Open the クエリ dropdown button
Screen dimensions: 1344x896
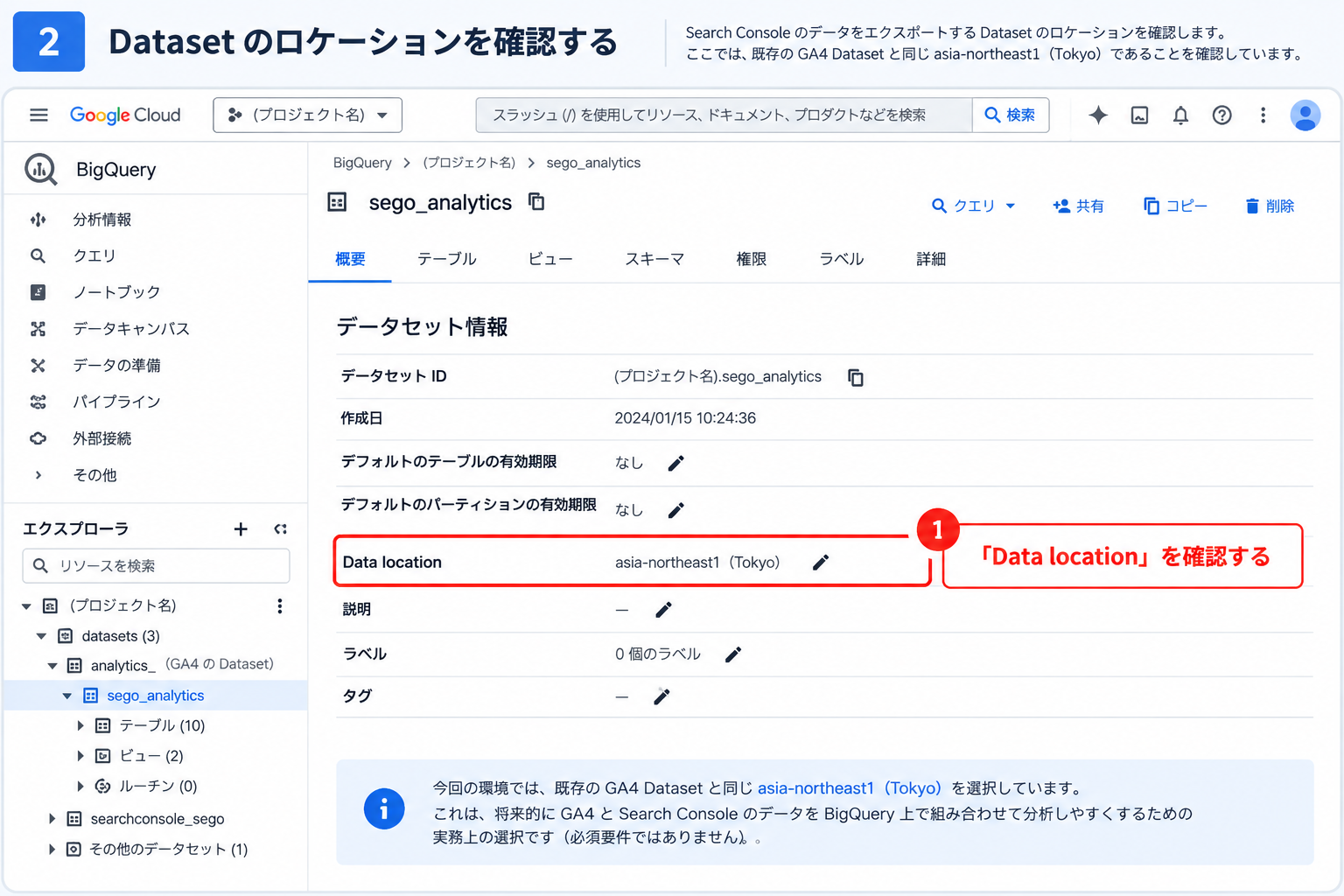973,206
